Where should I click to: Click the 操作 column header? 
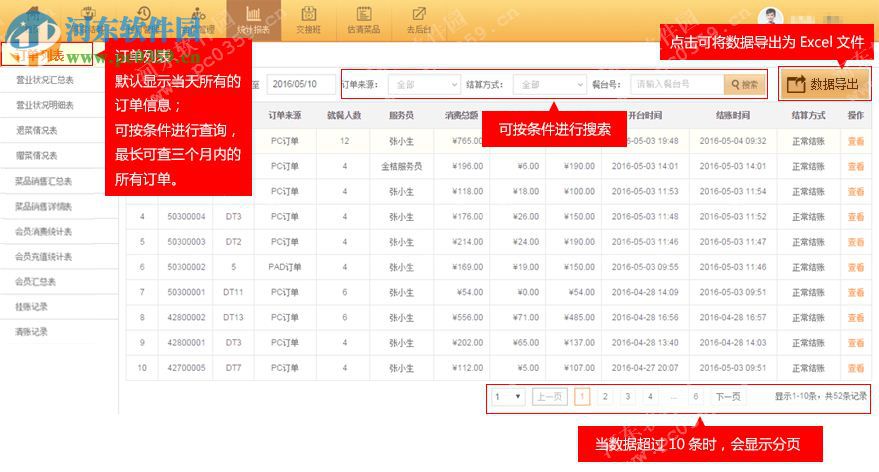click(855, 115)
